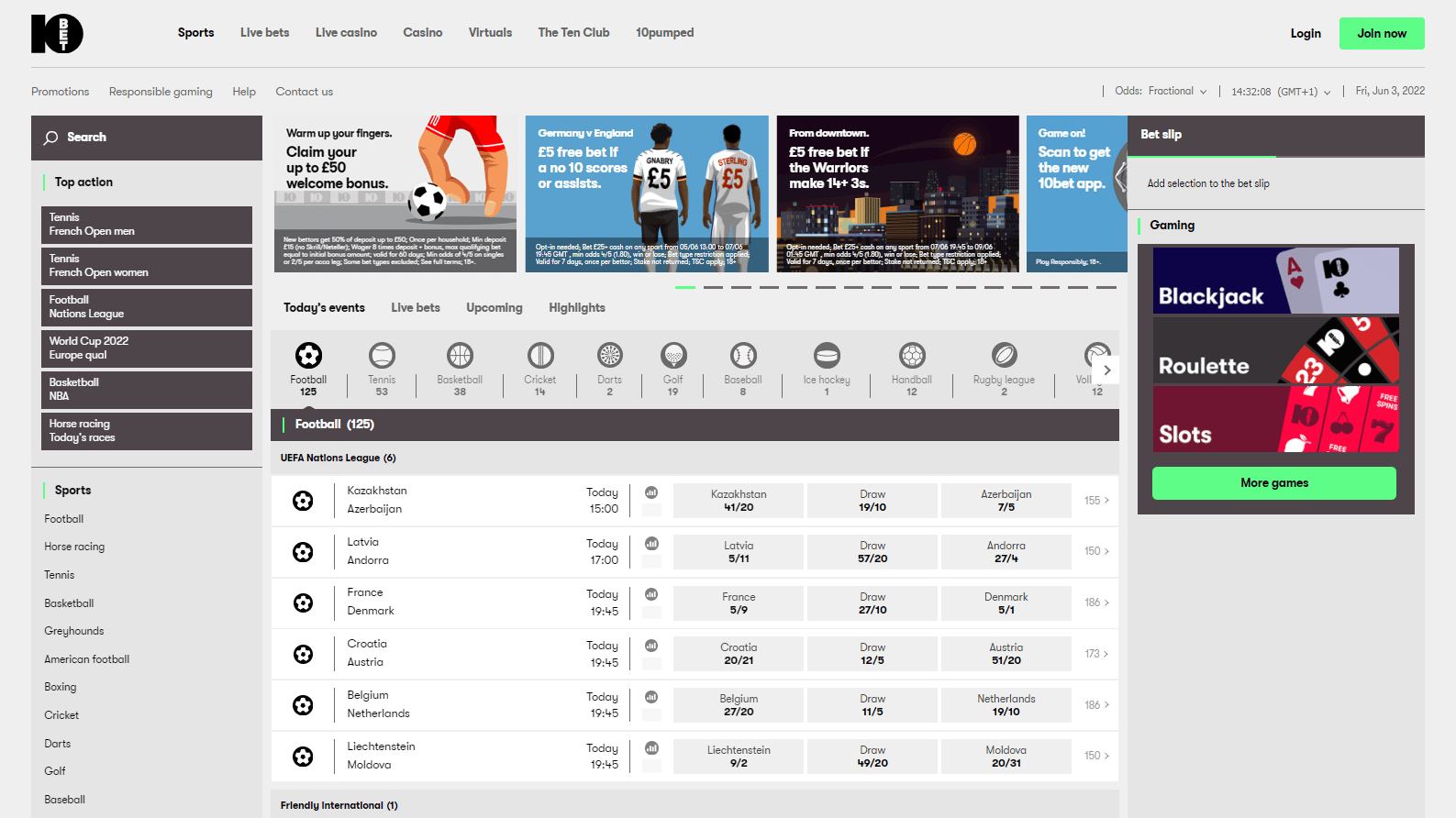This screenshot has height=818, width=1456.
Task: Open the Germany v England promo banner
Action: click(647, 193)
